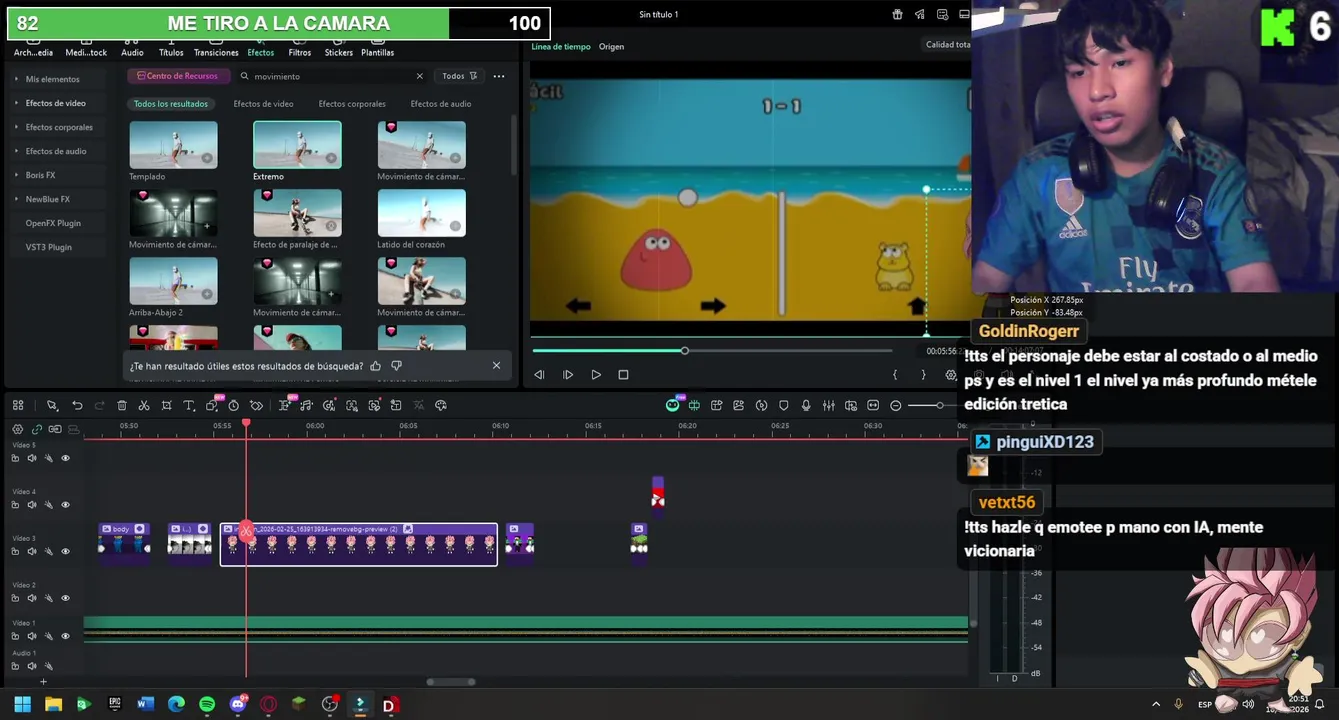The height and width of the screenshot is (720, 1339).
Task: Hide the Video 2 track
Action: [x=66, y=598]
